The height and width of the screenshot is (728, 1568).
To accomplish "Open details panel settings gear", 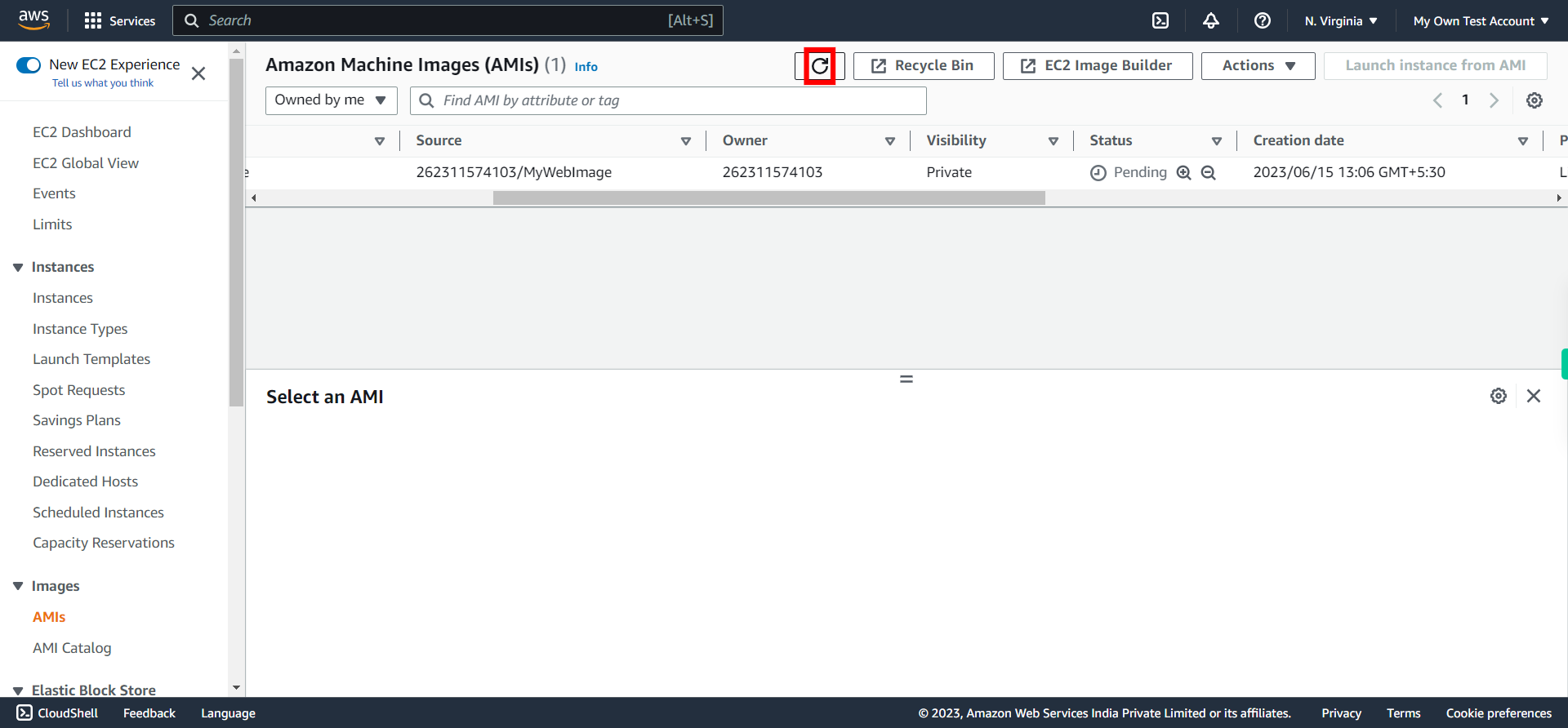I will [x=1499, y=396].
